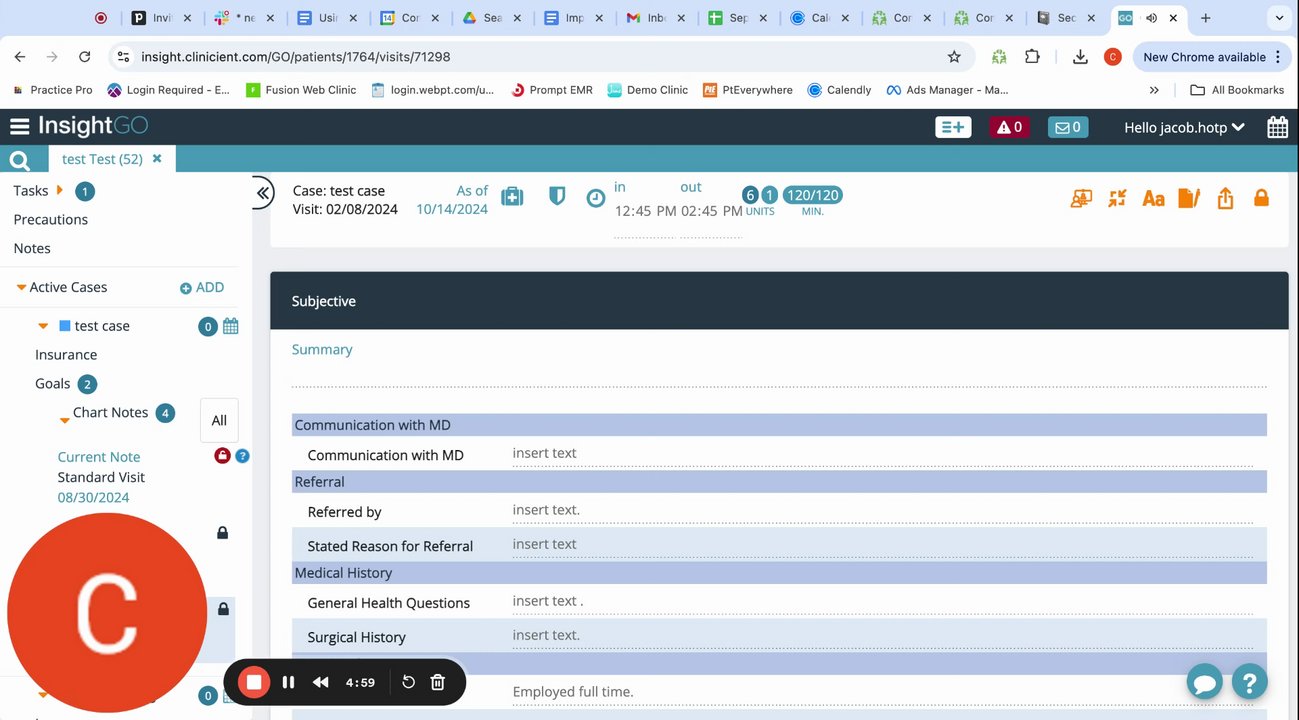Click the clock icon before in time
The height and width of the screenshot is (720, 1299).
pyautogui.click(x=595, y=198)
